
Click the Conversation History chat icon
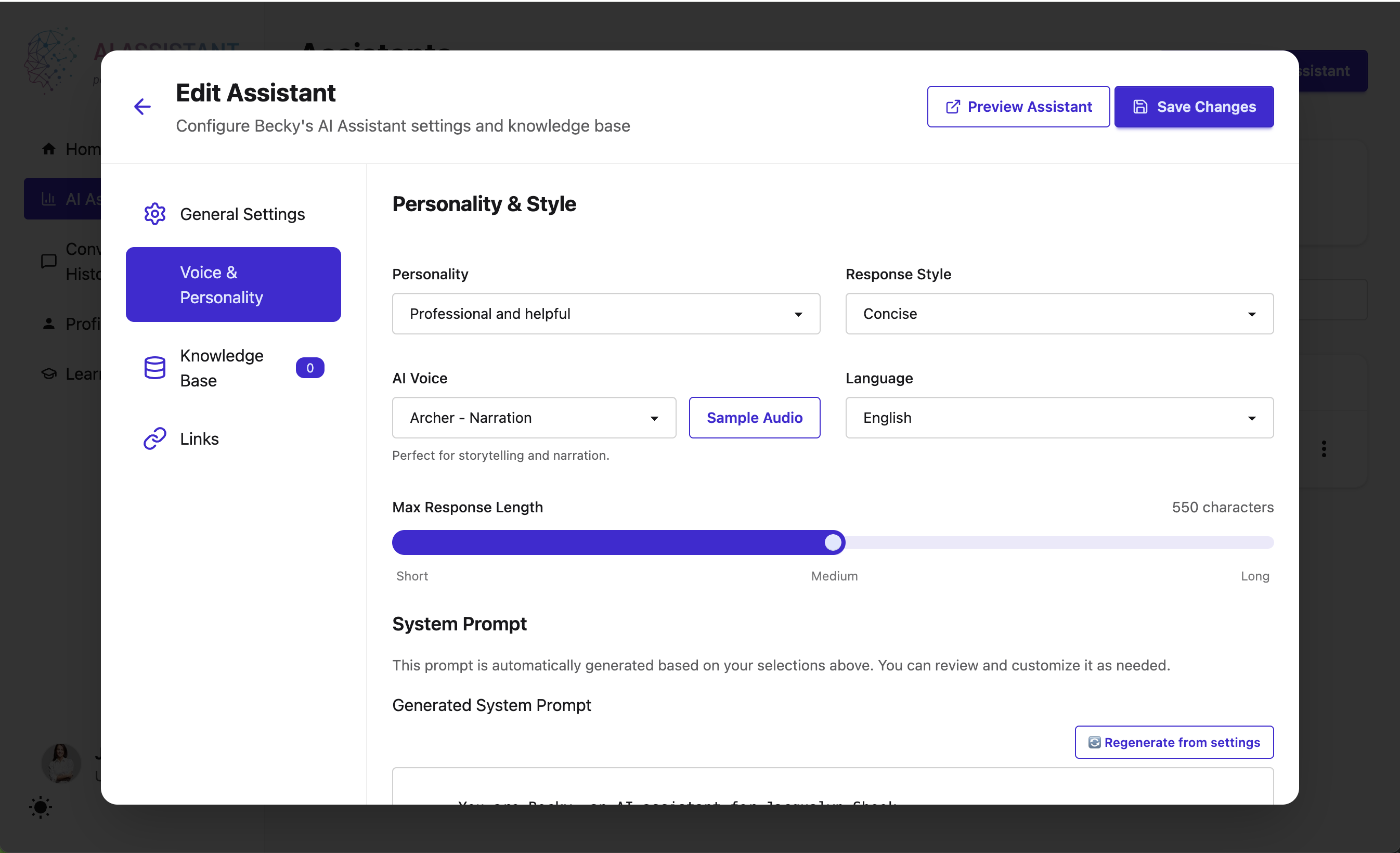click(x=49, y=262)
